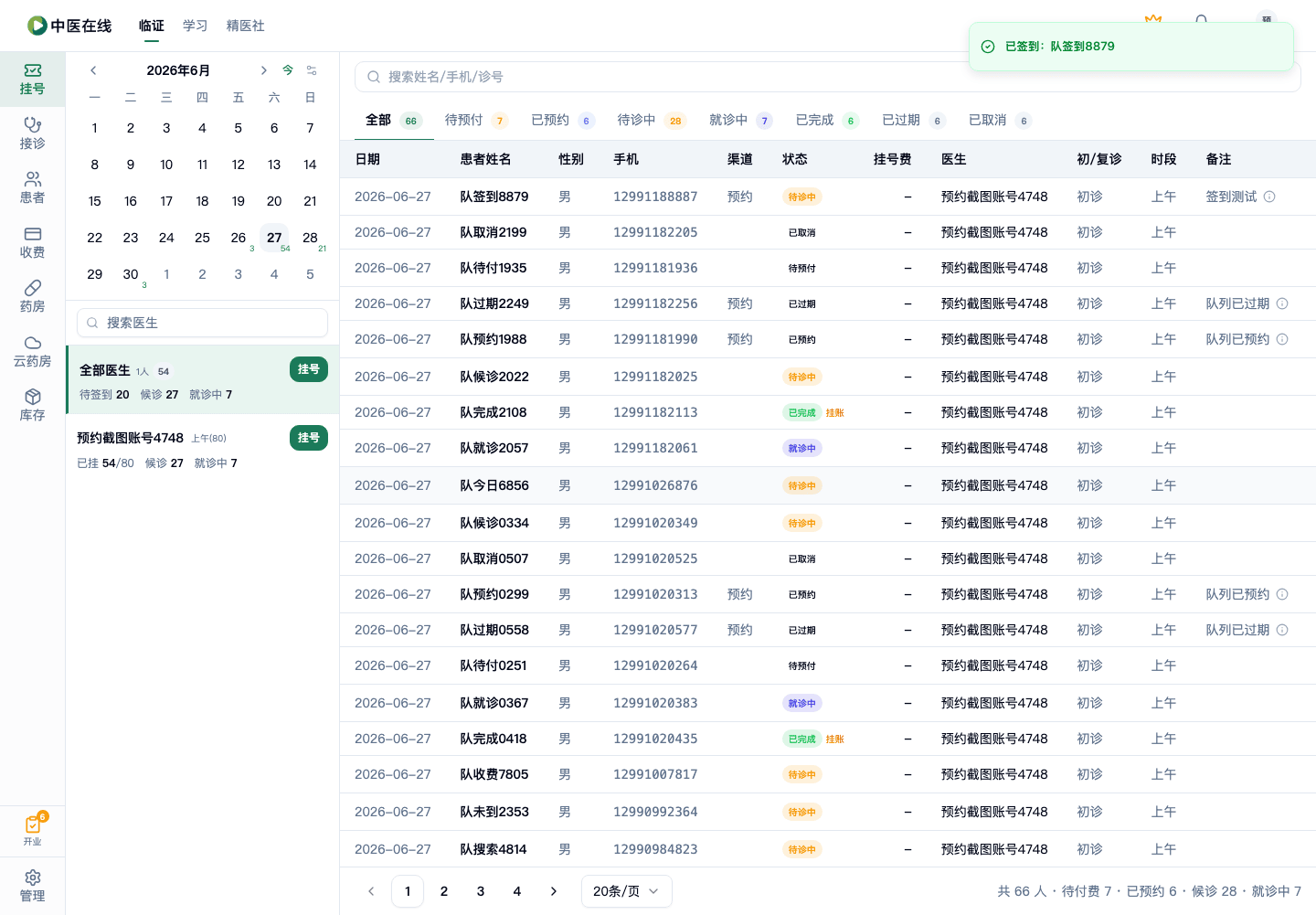Screen dimensions: 1316x915
Task: Go to previous month in calendar
Action: [93, 70]
